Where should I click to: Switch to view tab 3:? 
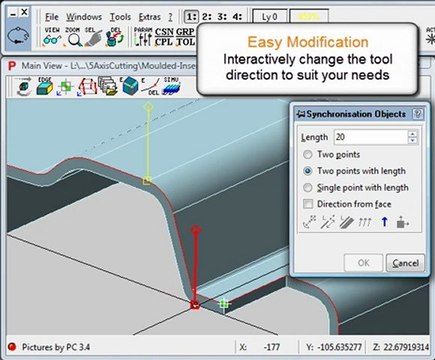point(222,16)
